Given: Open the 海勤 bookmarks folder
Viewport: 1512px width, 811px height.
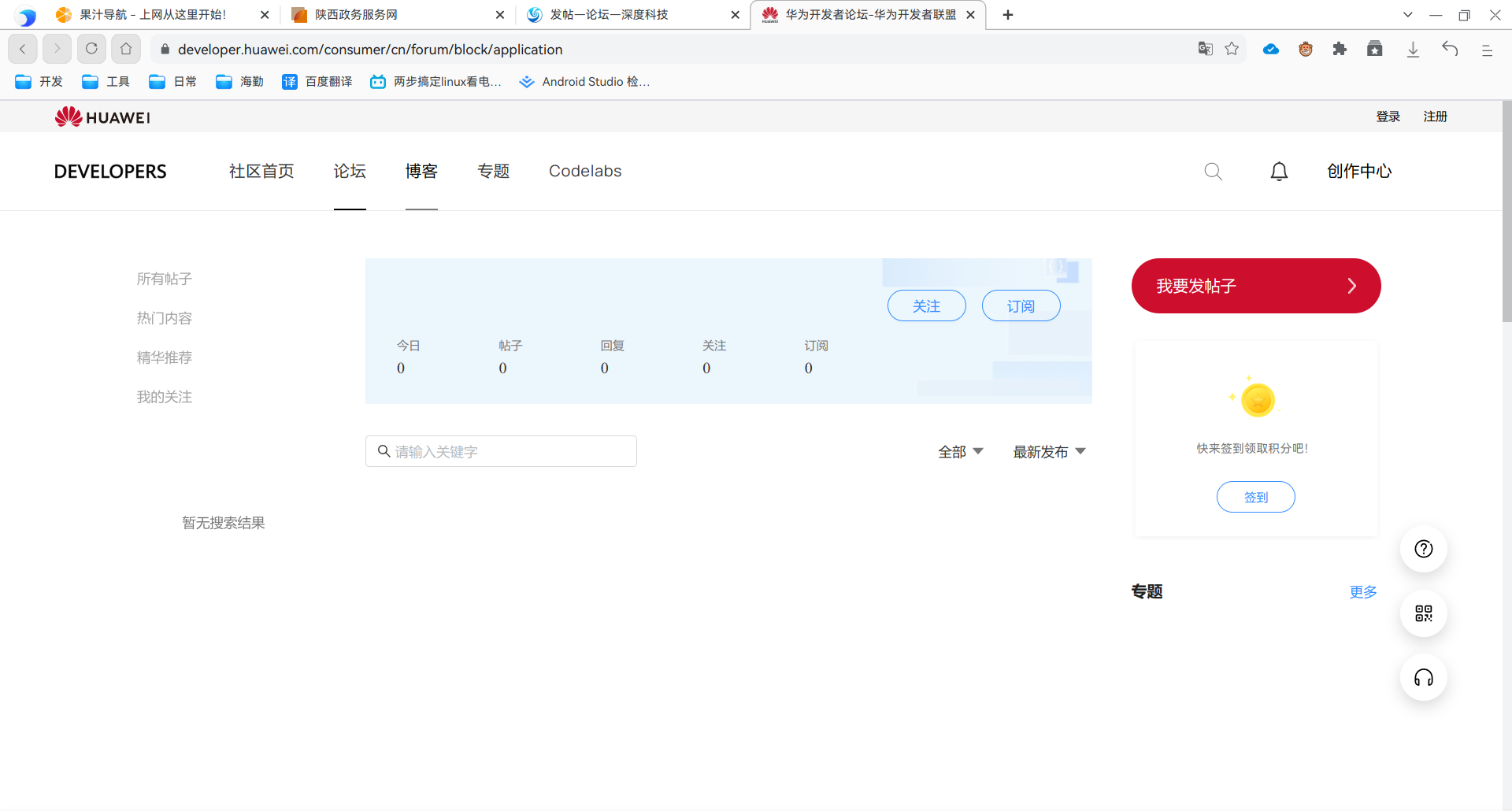Looking at the screenshot, I should pyautogui.click(x=240, y=82).
